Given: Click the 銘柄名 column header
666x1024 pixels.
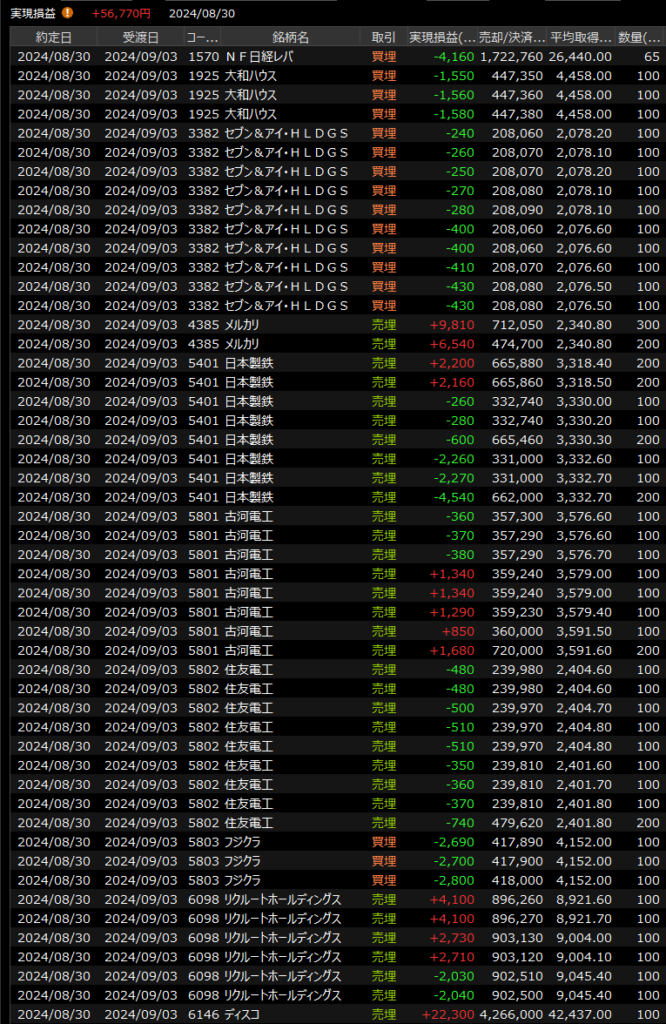Looking at the screenshot, I should (290, 37).
